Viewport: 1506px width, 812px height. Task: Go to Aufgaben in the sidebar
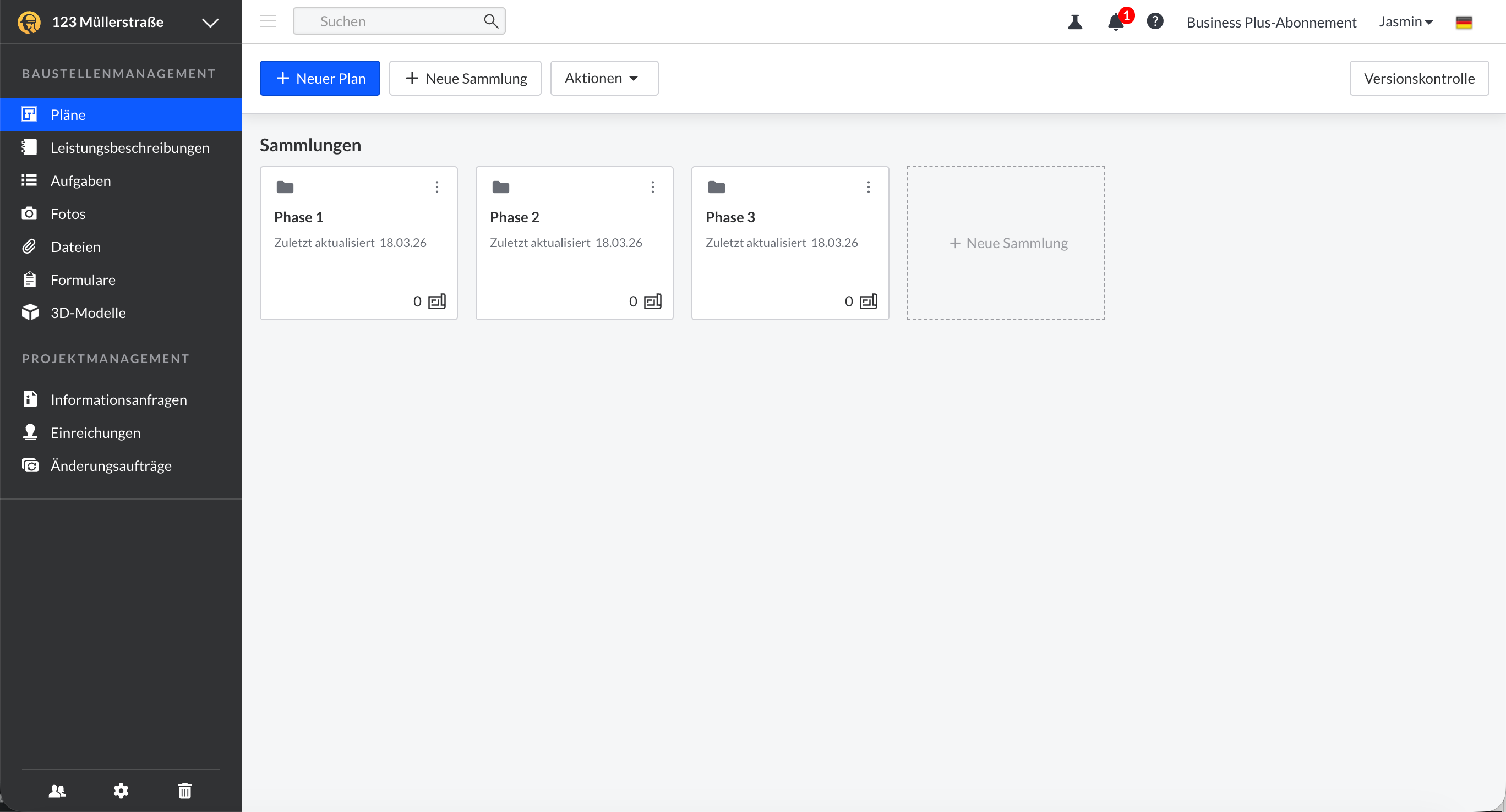(x=81, y=180)
